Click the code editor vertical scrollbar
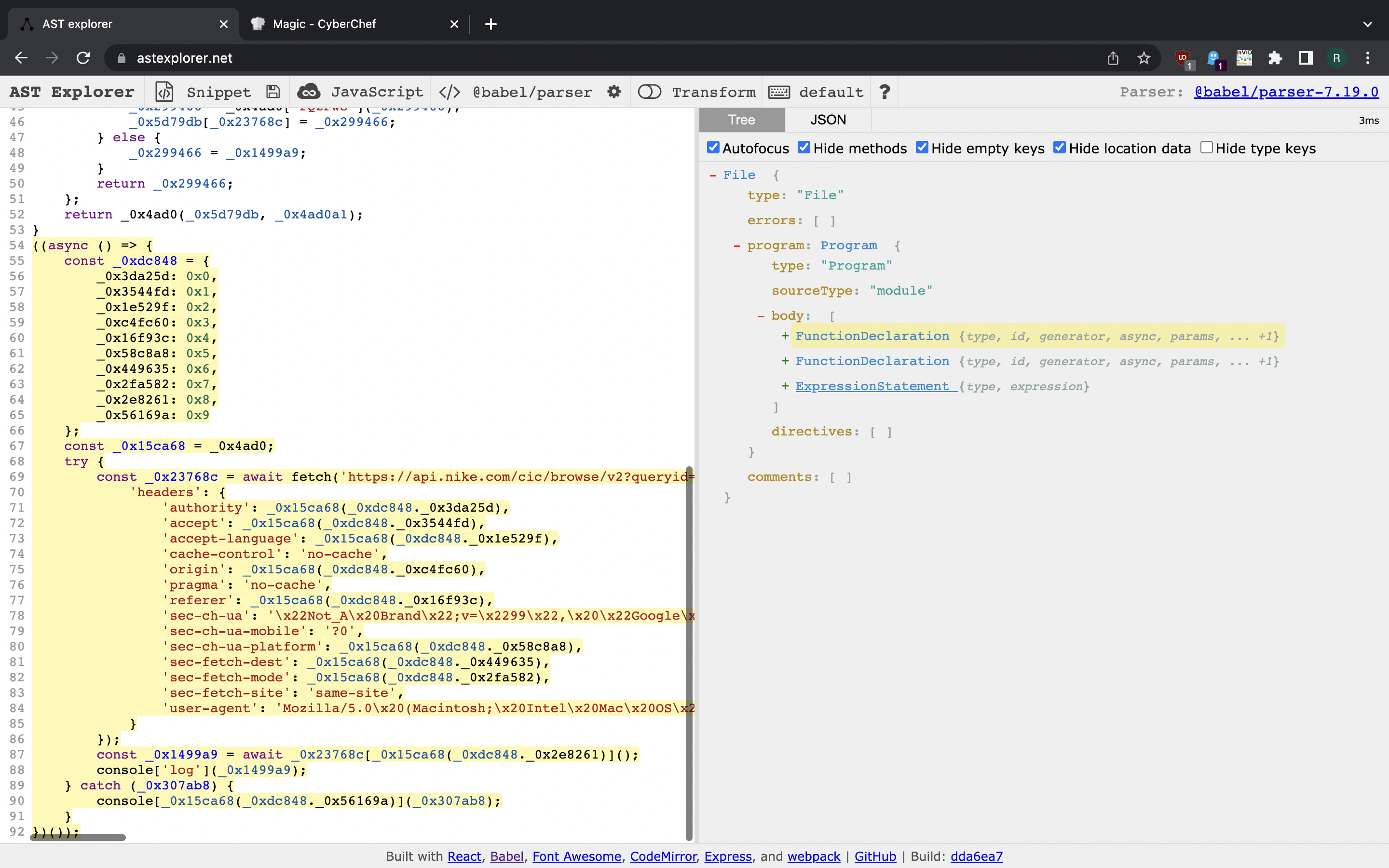 click(x=689, y=653)
